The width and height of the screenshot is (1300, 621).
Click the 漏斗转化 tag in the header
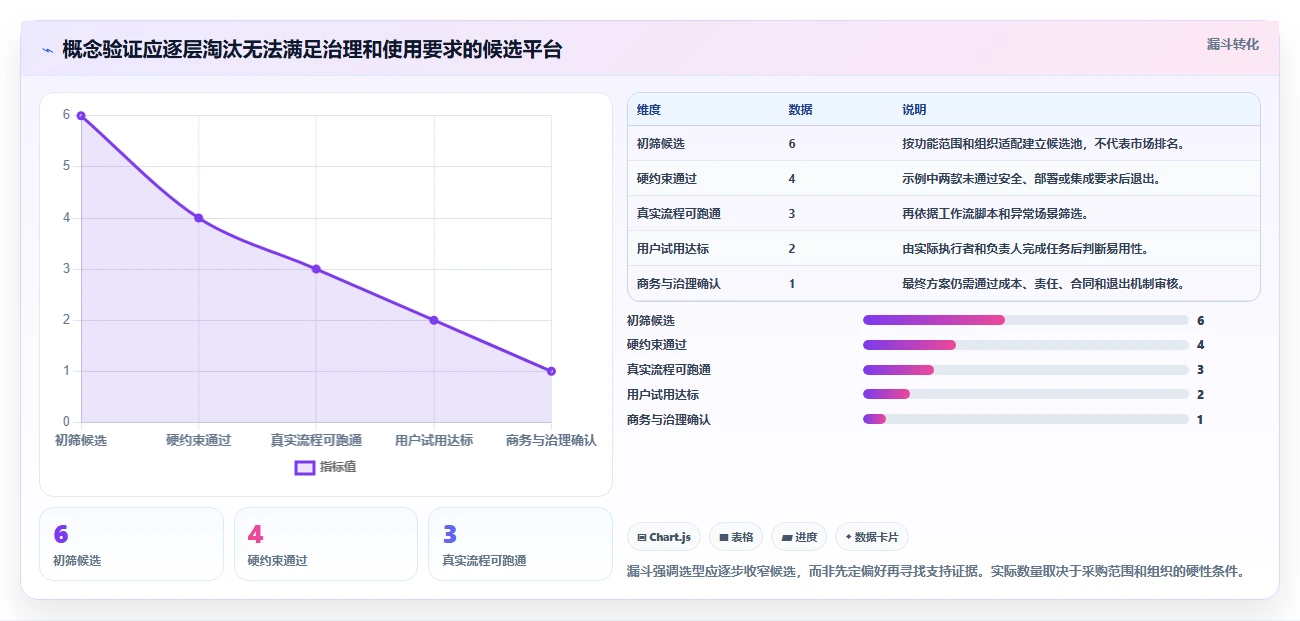point(1232,44)
